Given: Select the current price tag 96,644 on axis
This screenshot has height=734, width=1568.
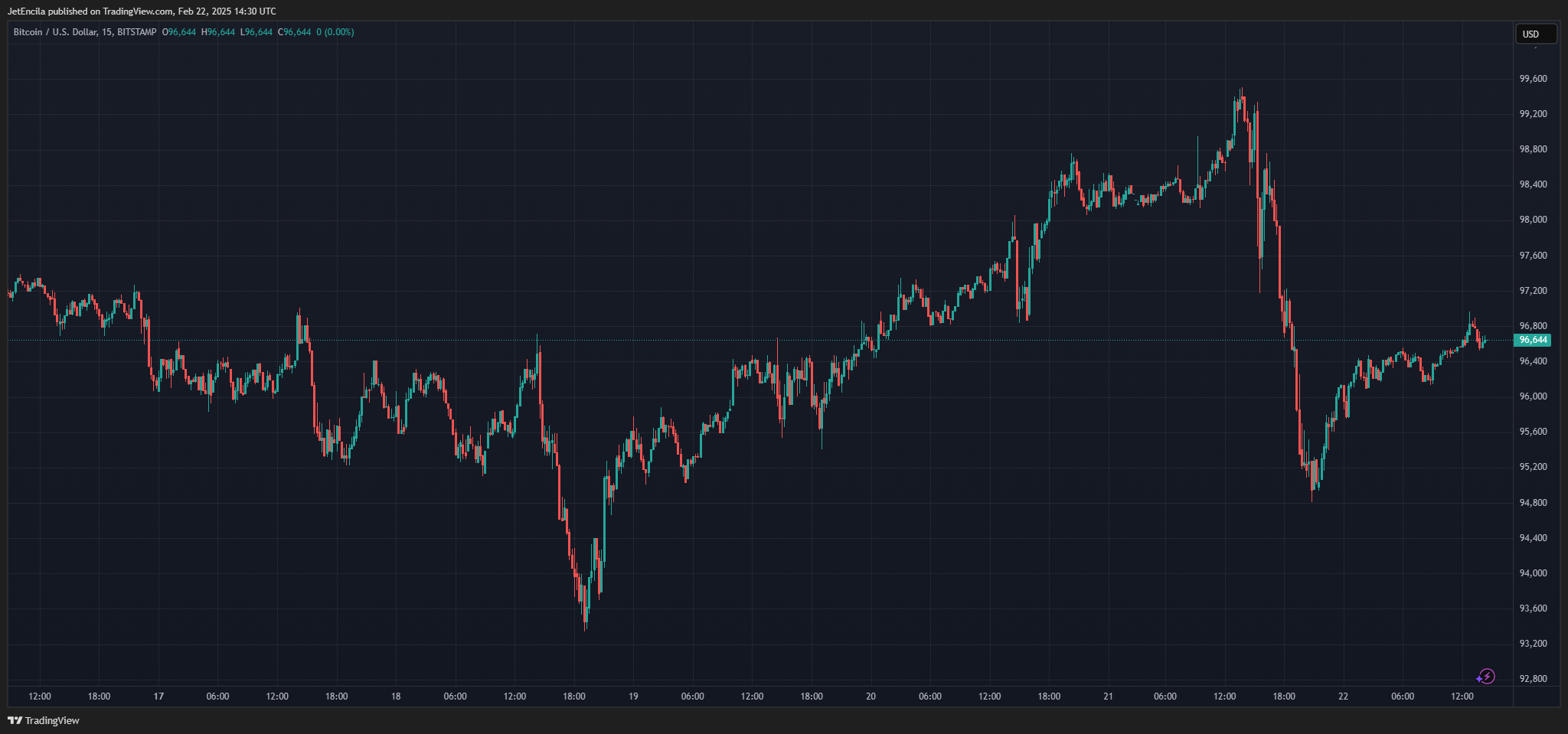Looking at the screenshot, I should (x=1533, y=340).
